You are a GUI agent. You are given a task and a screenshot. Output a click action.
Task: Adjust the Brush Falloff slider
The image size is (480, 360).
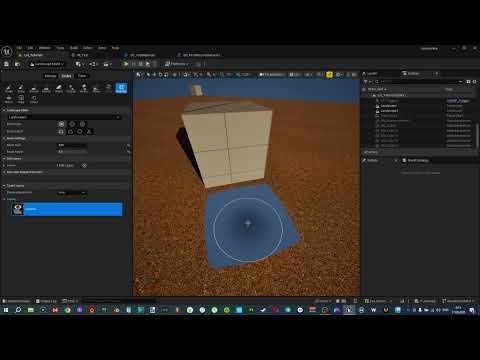point(72,152)
